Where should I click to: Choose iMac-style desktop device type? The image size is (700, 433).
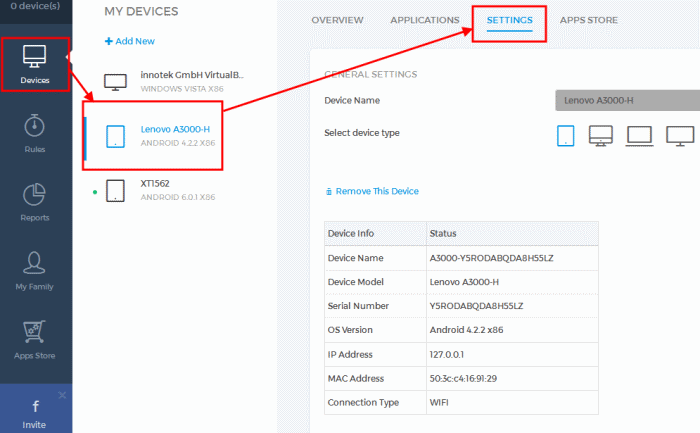(x=600, y=136)
